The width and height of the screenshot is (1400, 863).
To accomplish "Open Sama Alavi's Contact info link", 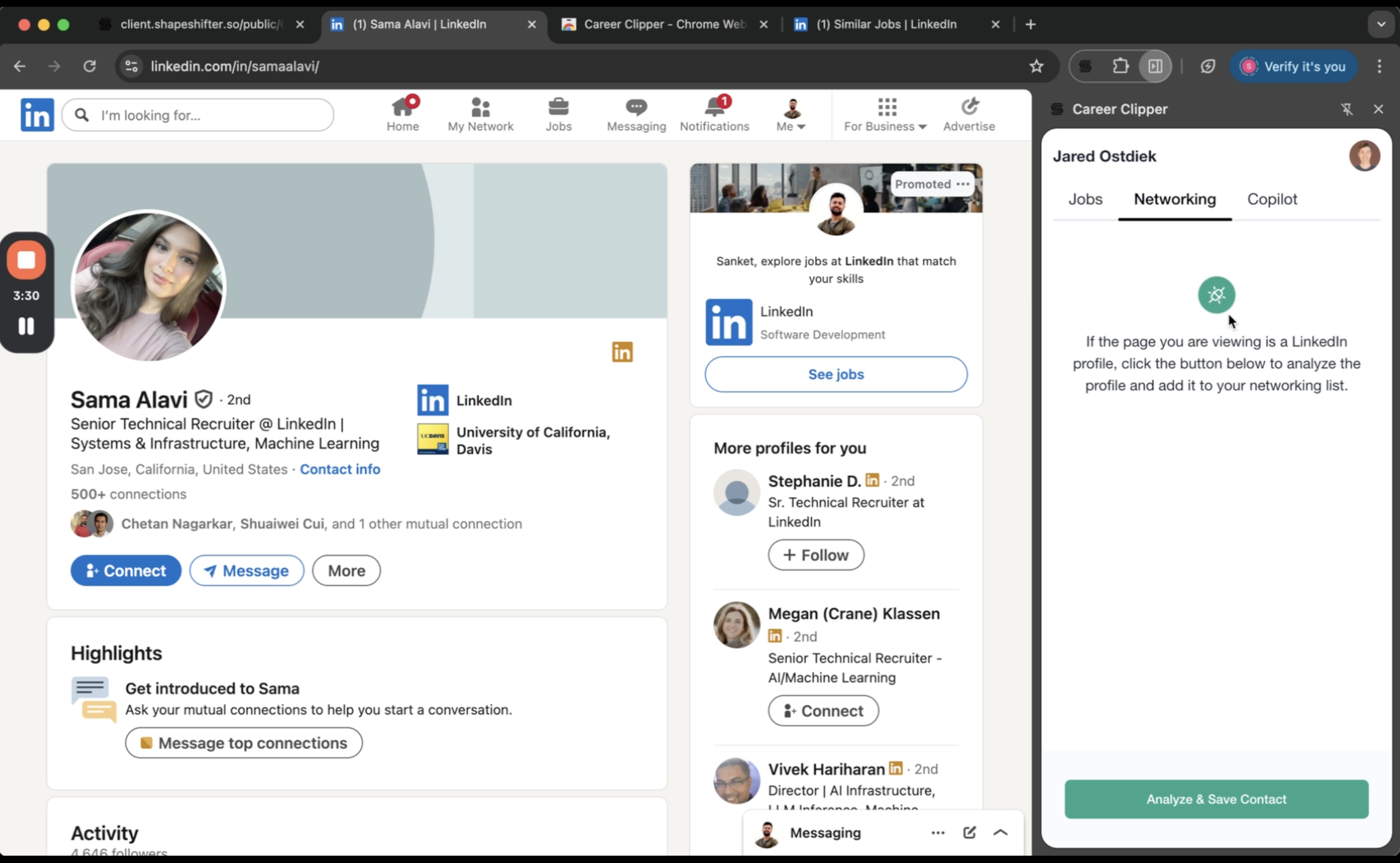I will point(339,469).
